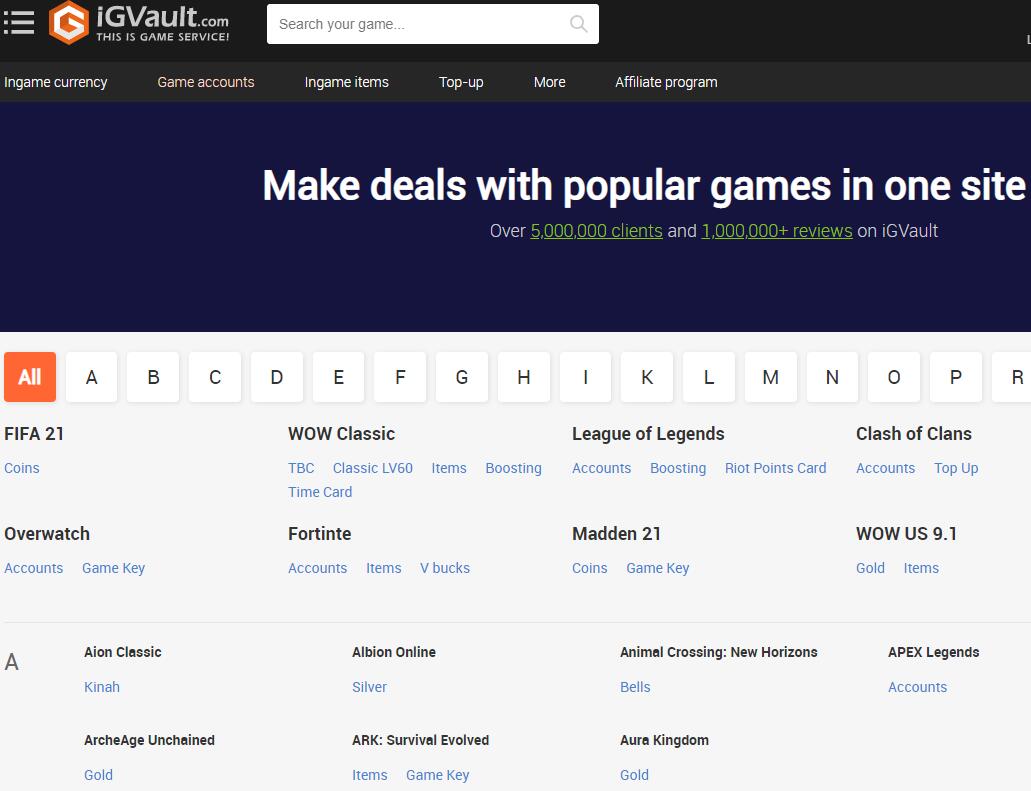Open FIFA 21 Coins link
1031x791 pixels.
pyautogui.click(x=22, y=468)
